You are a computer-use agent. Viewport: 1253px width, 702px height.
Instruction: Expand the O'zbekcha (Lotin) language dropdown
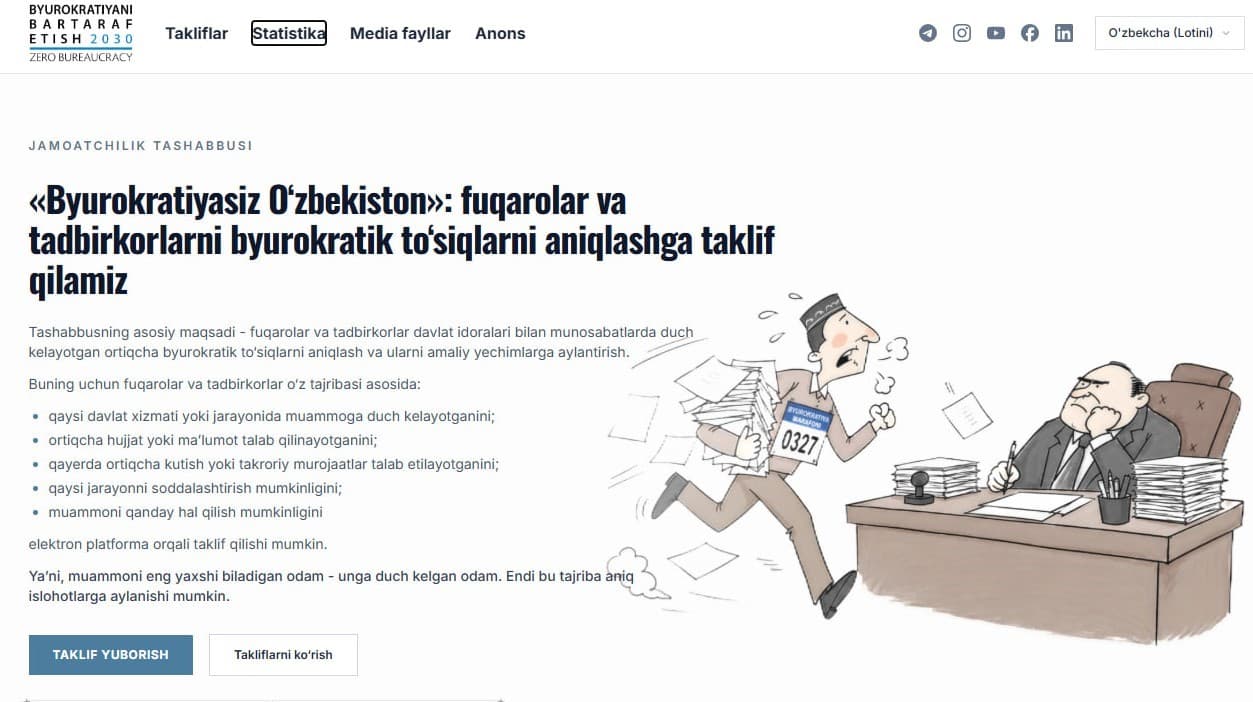pyautogui.click(x=1169, y=33)
